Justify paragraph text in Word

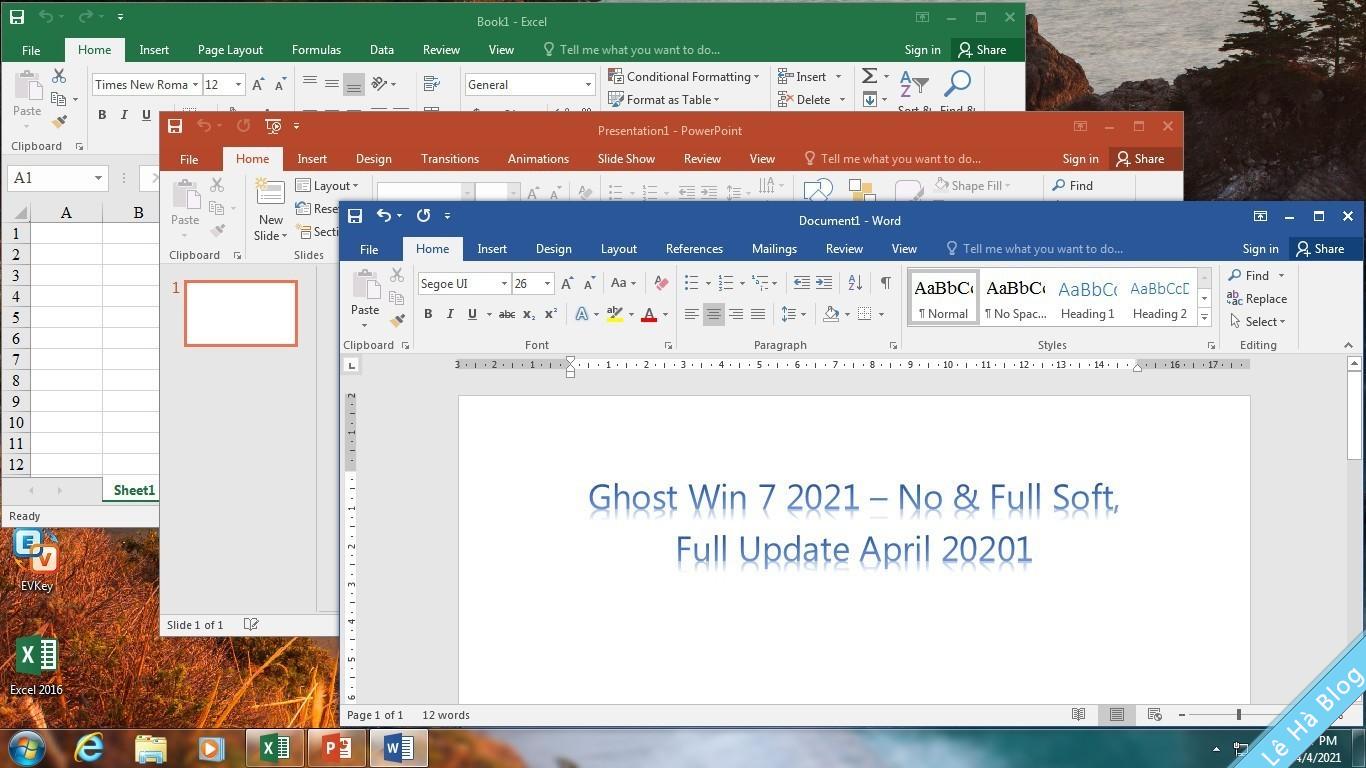(758, 314)
